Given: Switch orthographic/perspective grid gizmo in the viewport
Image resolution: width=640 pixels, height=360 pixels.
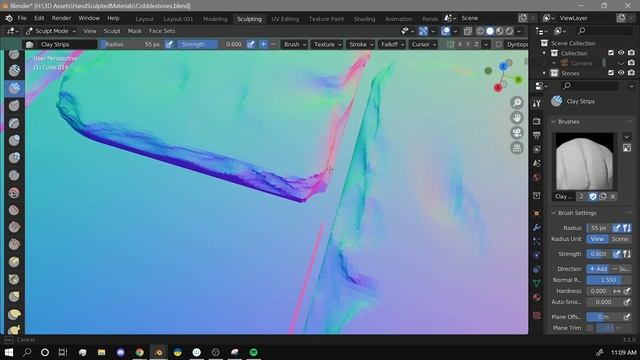Looking at the screenshot, I should point(517,148).
